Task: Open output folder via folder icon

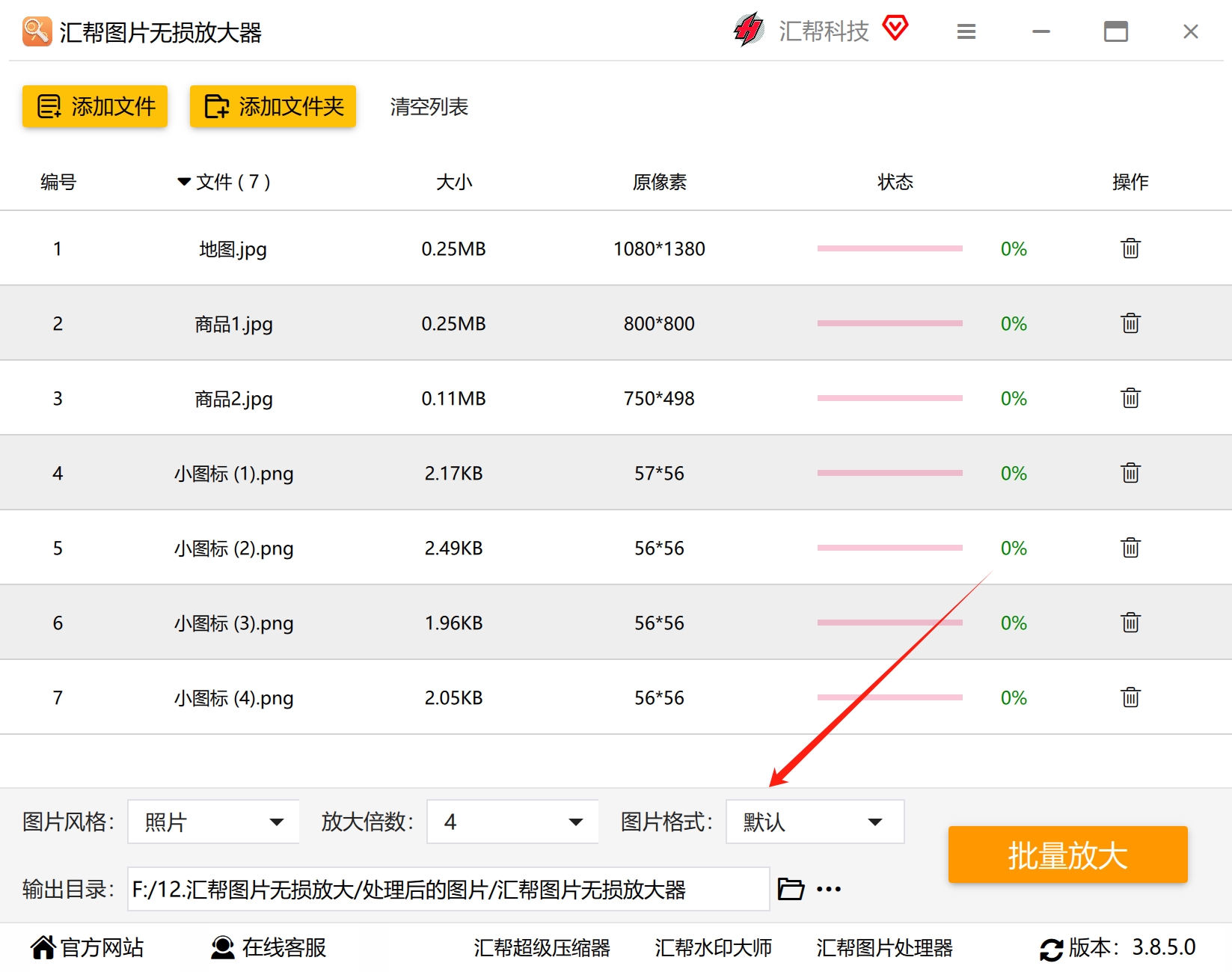Action: [791, 889]
